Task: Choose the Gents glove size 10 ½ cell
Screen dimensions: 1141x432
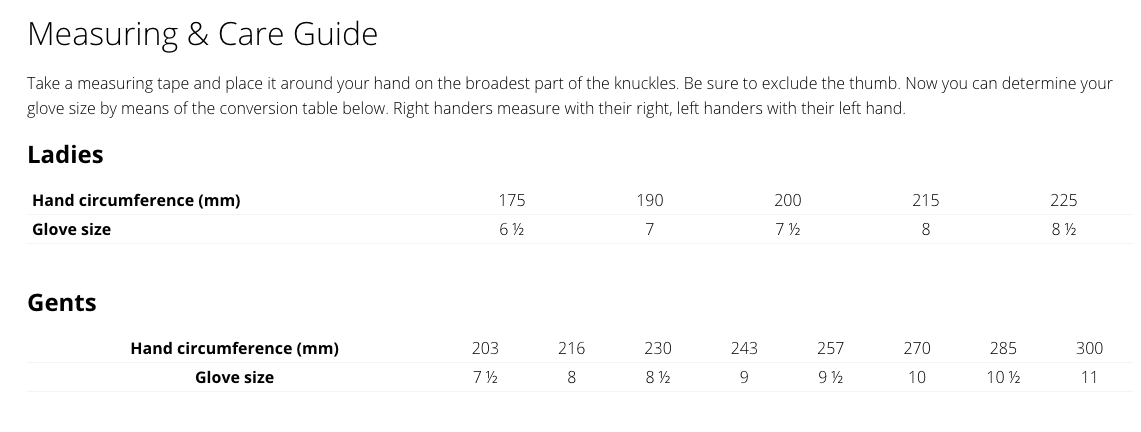Action: tap(1003, 377)
